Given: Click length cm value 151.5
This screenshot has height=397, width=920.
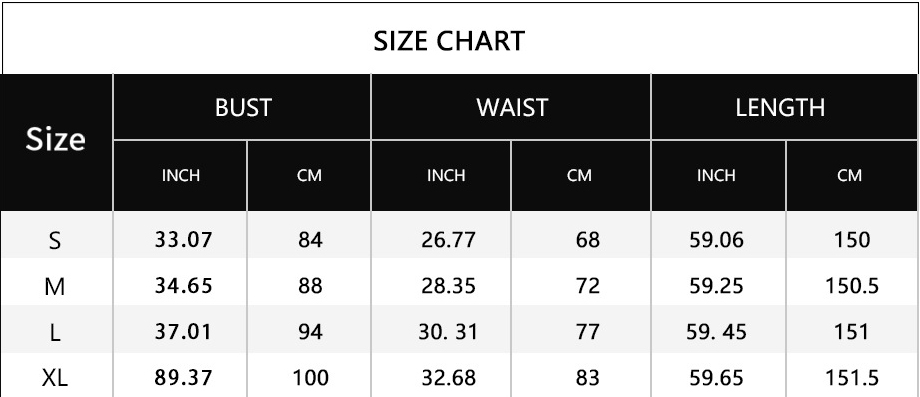Looking at the screenshot, I should tap(851, 378).
